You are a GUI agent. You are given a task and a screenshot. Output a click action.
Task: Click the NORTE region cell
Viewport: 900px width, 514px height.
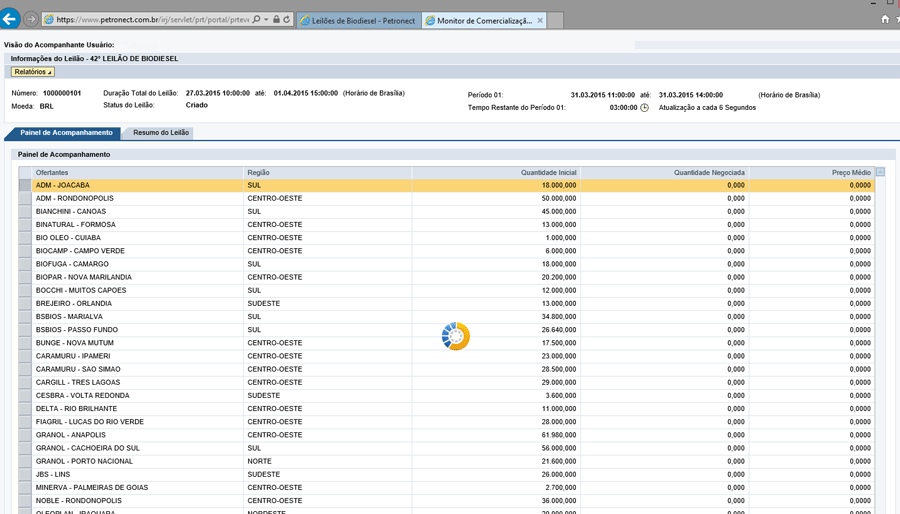328,461
